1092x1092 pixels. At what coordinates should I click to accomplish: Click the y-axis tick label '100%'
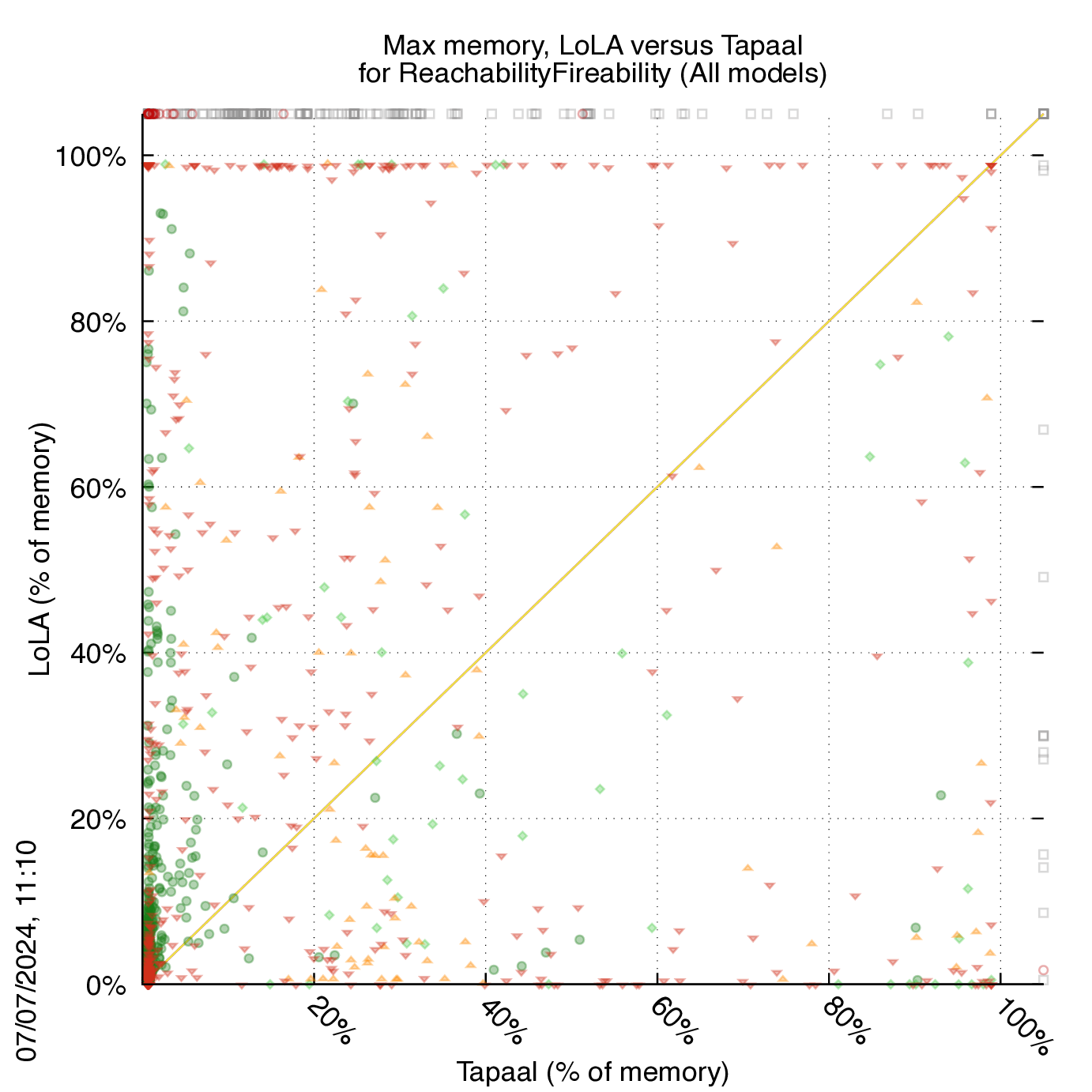(x=90, y=157)
